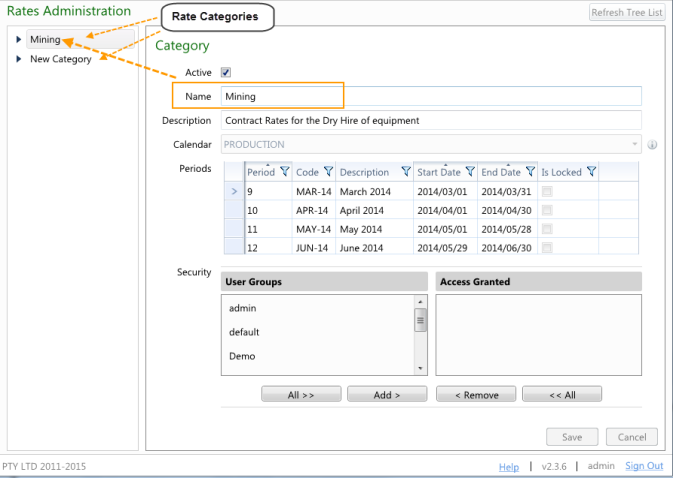Click the June 2014 description cell
Viewport: 673px width, 478px height.
click(374, 248)
